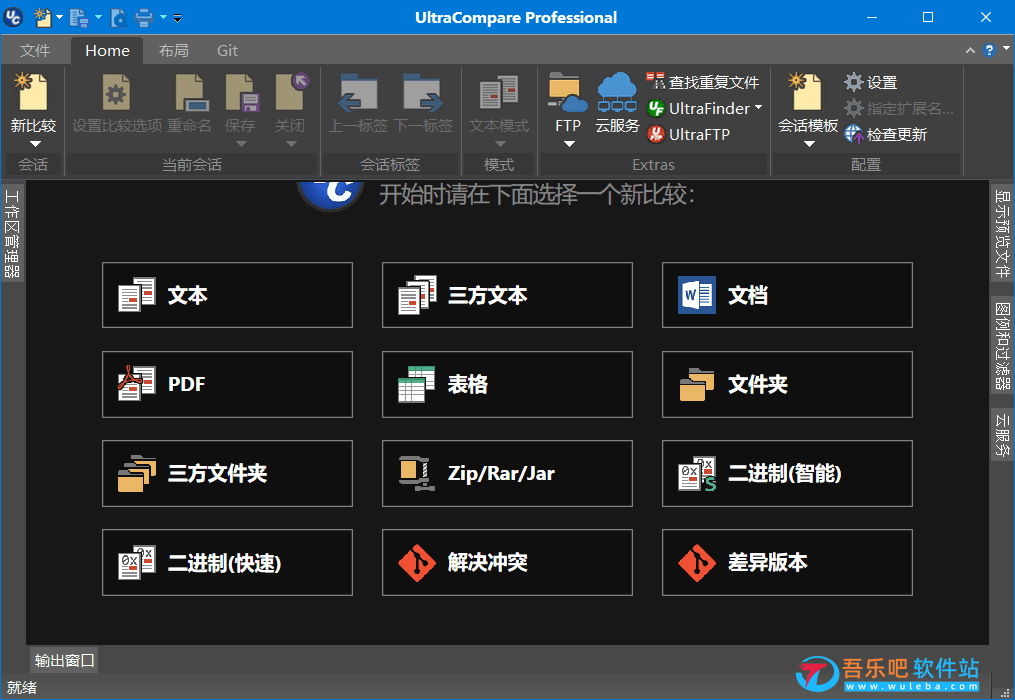The width and height of the screenshot is (1015, 700).
Task: Open the 云服务 side panel tab
Action: click(1002, 435)
